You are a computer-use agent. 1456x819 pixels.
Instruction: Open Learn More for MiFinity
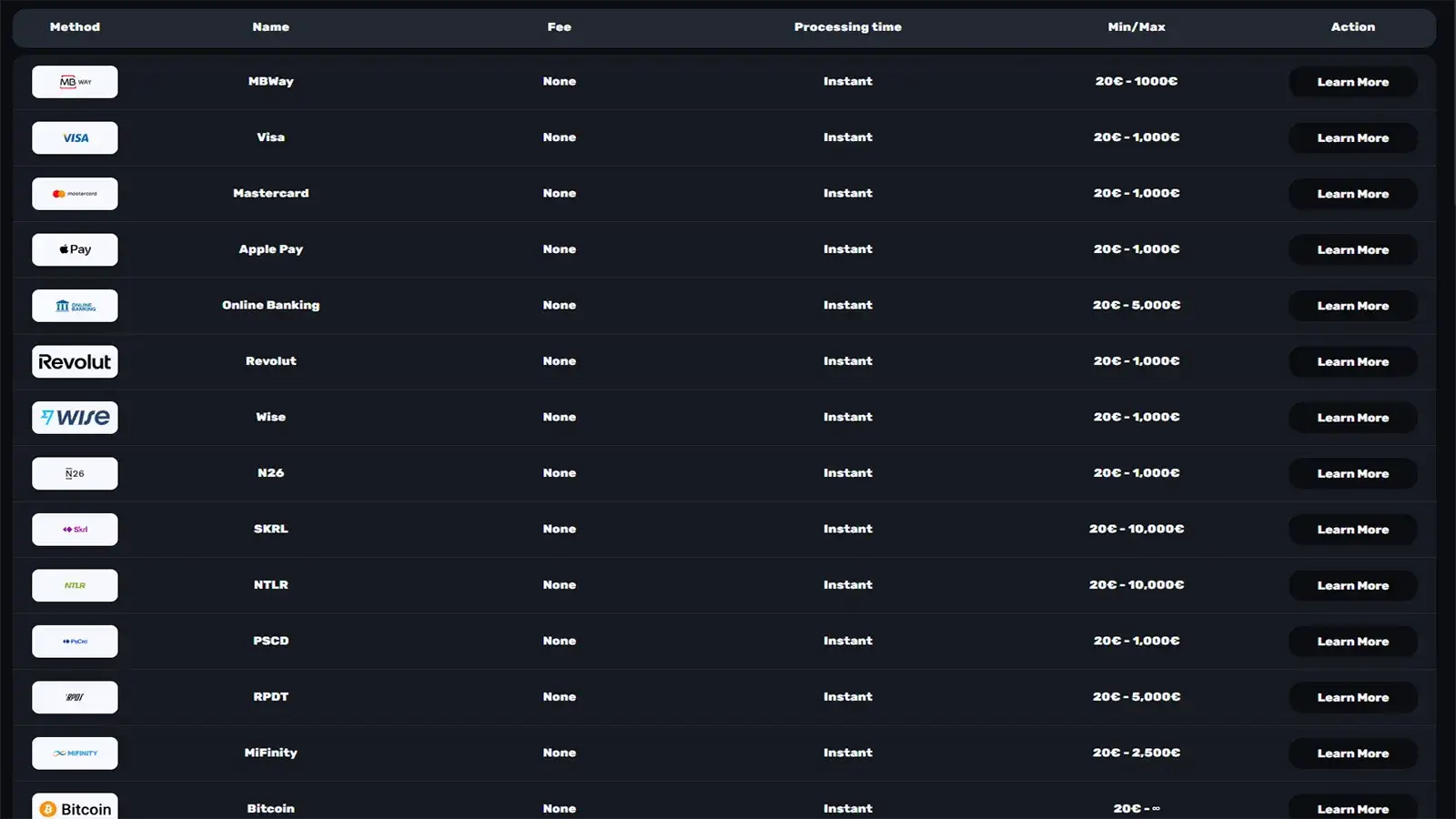tap(1353, 753)
